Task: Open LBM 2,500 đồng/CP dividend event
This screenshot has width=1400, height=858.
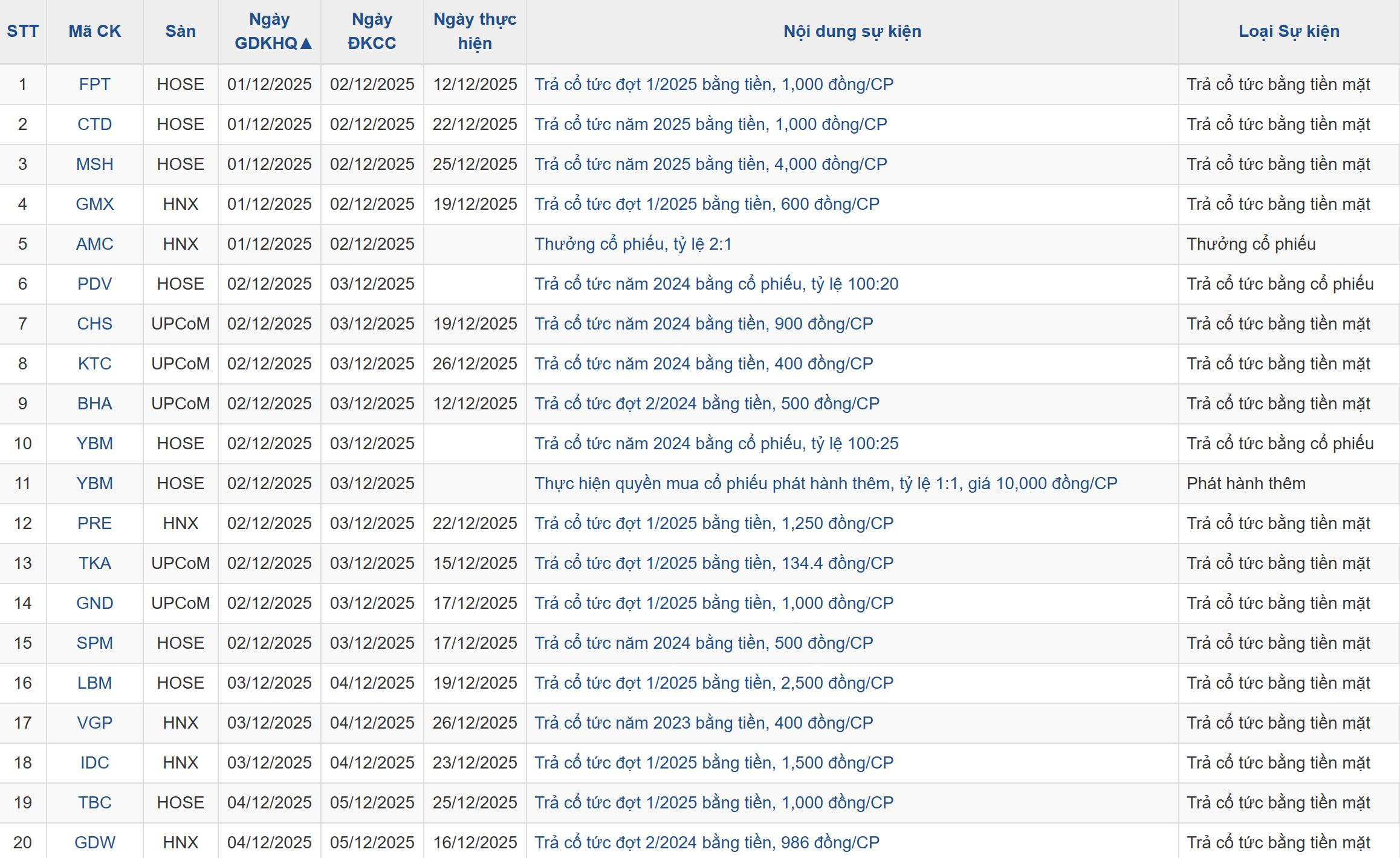Action: pyautogui.click(x=713, y=683)
